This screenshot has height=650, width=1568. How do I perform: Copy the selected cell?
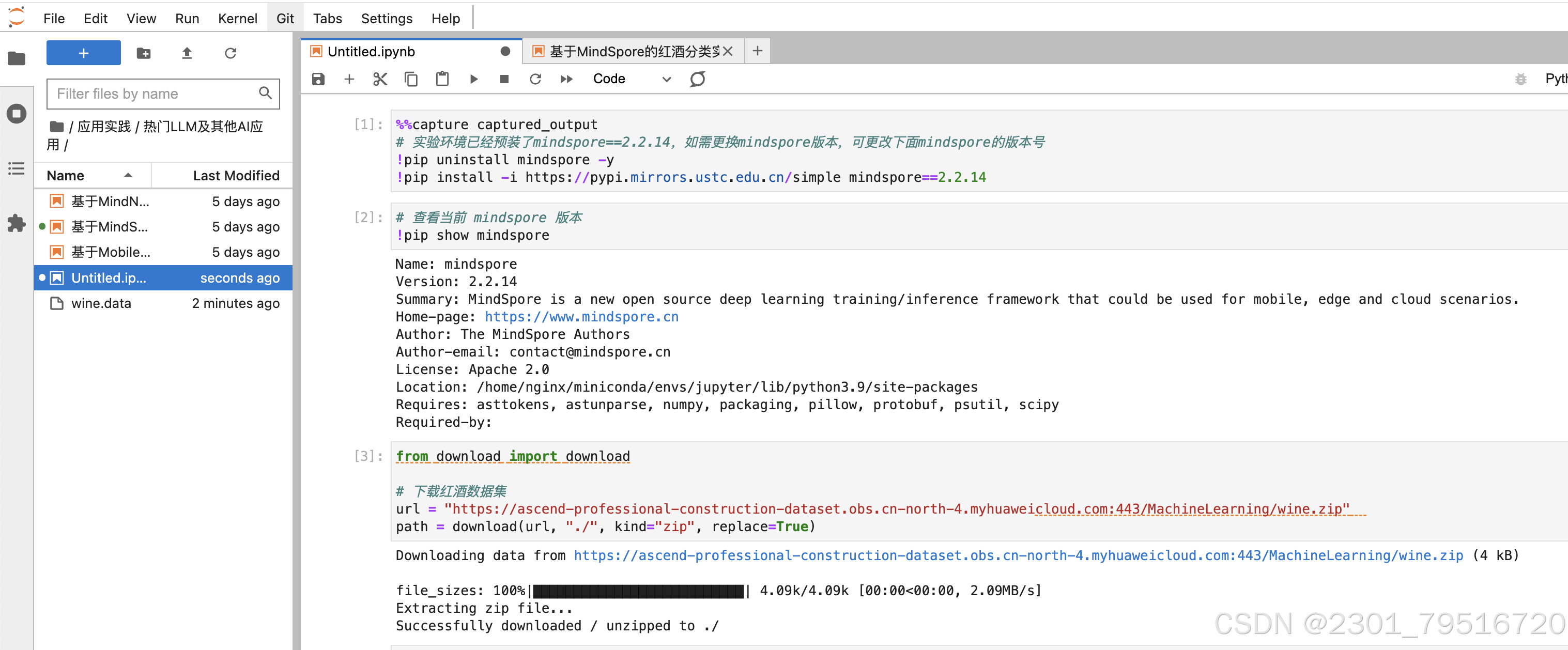click(x=411, y=79)
